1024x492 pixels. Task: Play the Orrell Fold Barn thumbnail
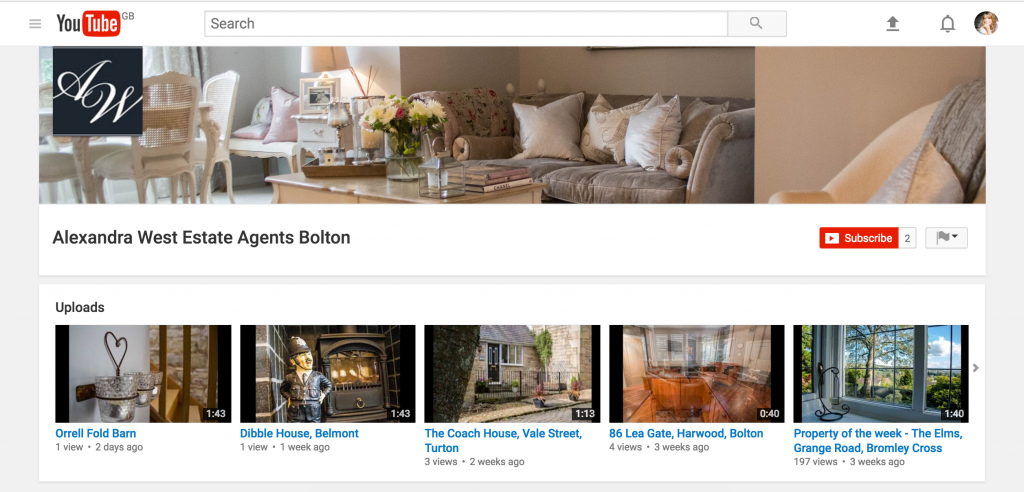pyautogui.click(x=143, y=374)
